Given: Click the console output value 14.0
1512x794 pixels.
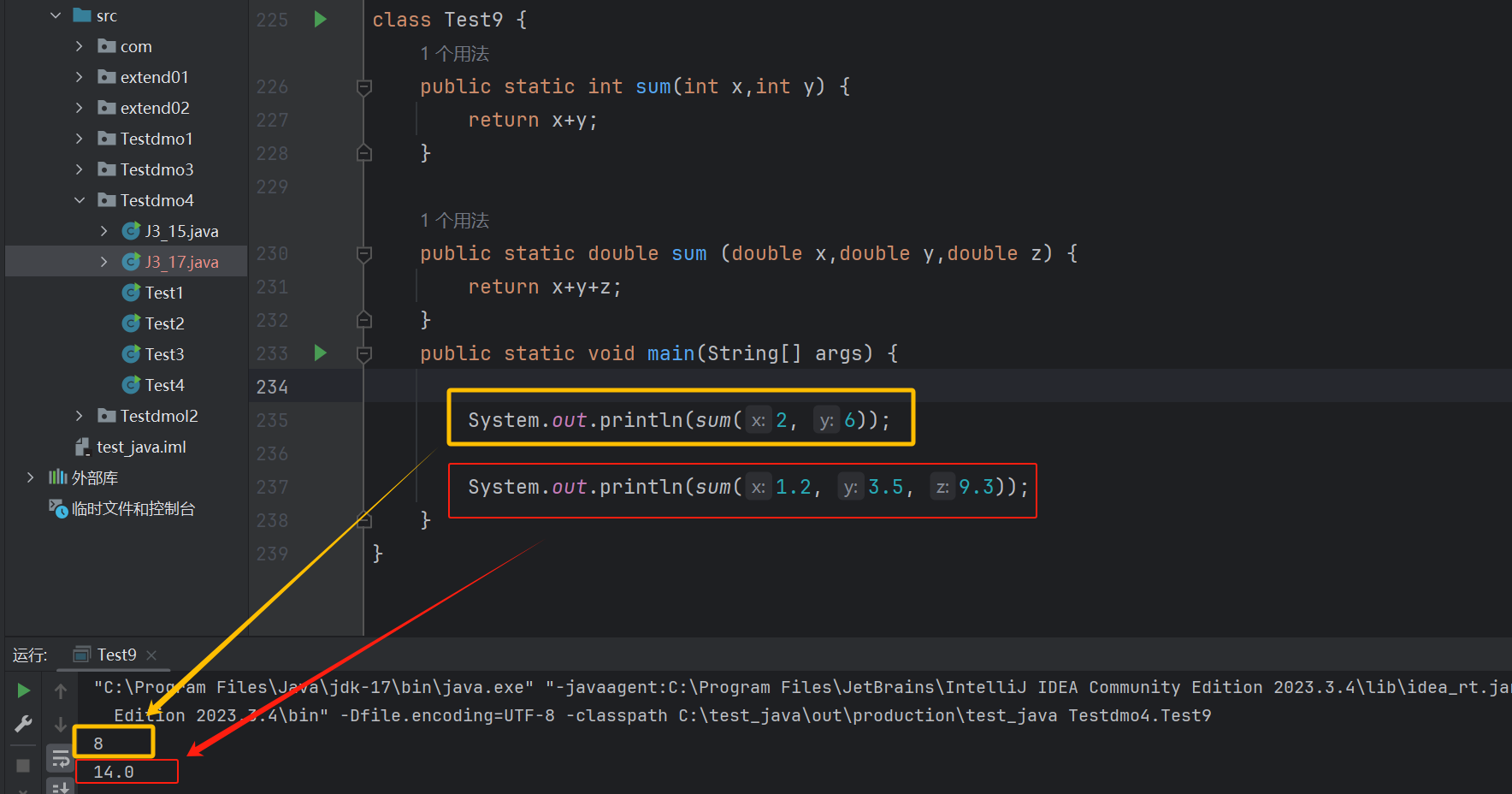Looking at the screenshot, I should click(x=114, y=772).
